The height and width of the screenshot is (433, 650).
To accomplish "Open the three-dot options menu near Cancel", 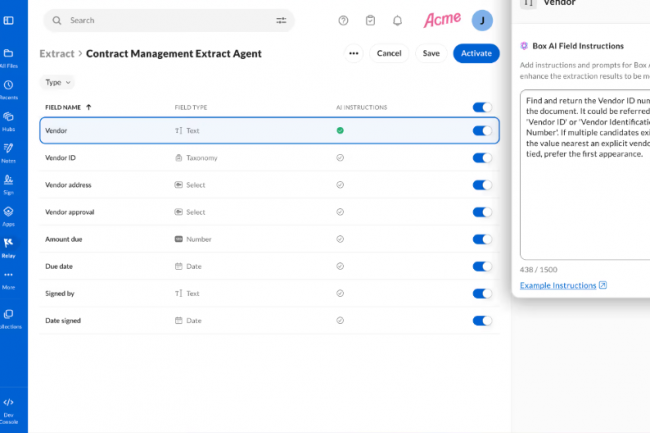I will click(353, 53).
